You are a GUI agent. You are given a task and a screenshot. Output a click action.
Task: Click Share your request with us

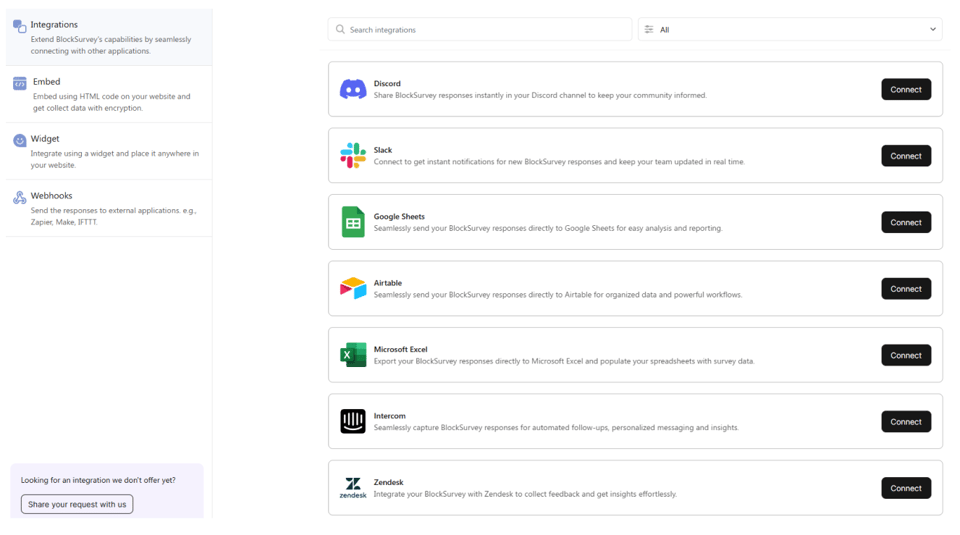pos(77,504)
